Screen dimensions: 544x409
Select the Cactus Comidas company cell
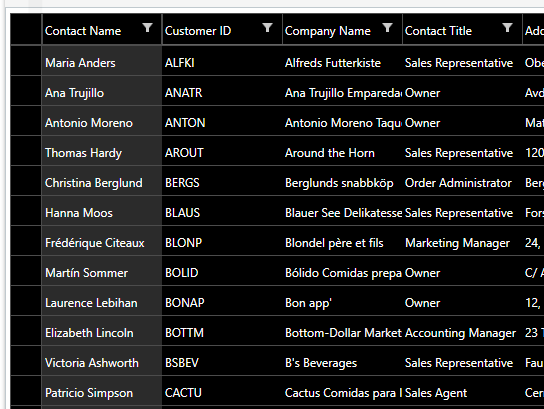[x=342, y=391]
